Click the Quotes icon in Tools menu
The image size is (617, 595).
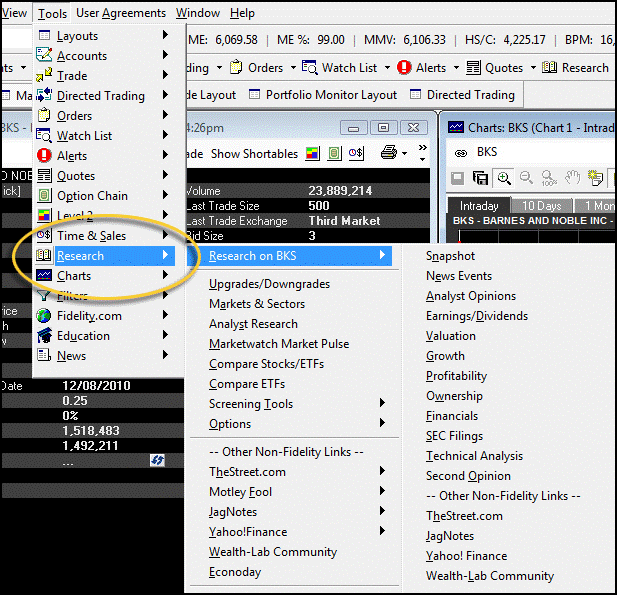[x=44, y=176]
